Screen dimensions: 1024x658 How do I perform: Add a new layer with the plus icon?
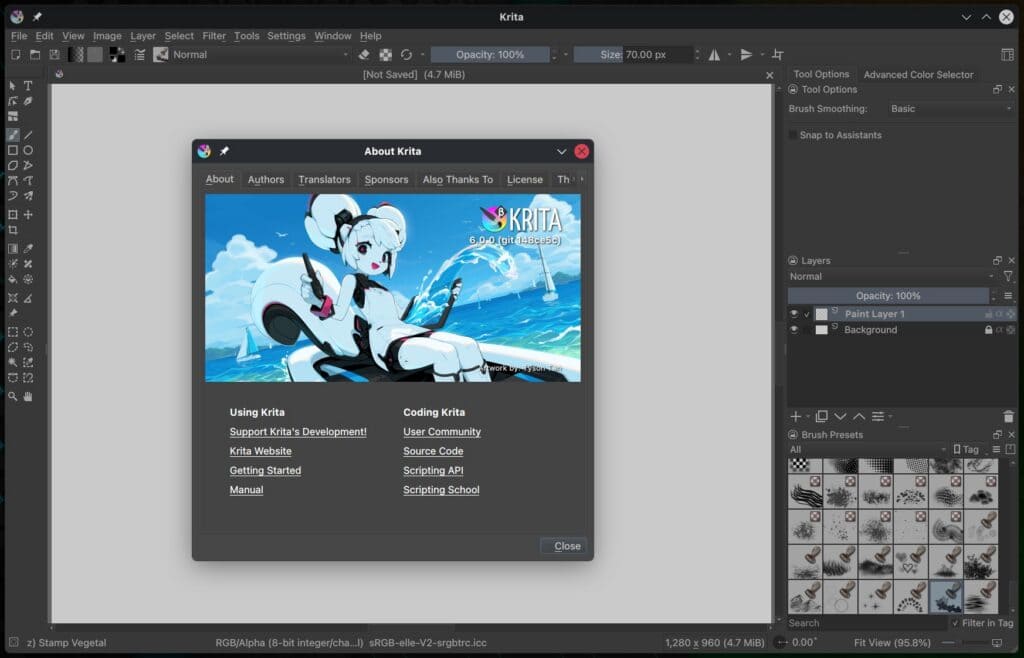pyautogui.click(x=795, y=416)
